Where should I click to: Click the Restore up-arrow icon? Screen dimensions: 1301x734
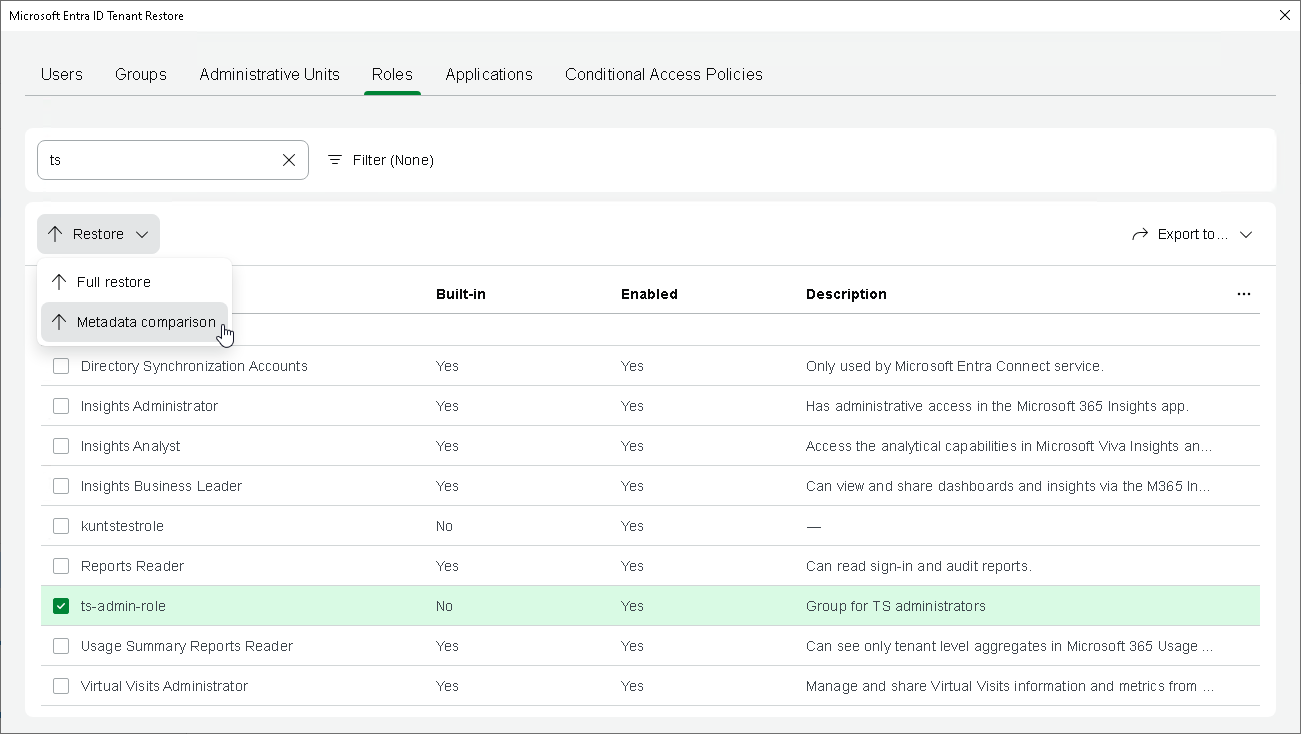(x=55, y=234)
